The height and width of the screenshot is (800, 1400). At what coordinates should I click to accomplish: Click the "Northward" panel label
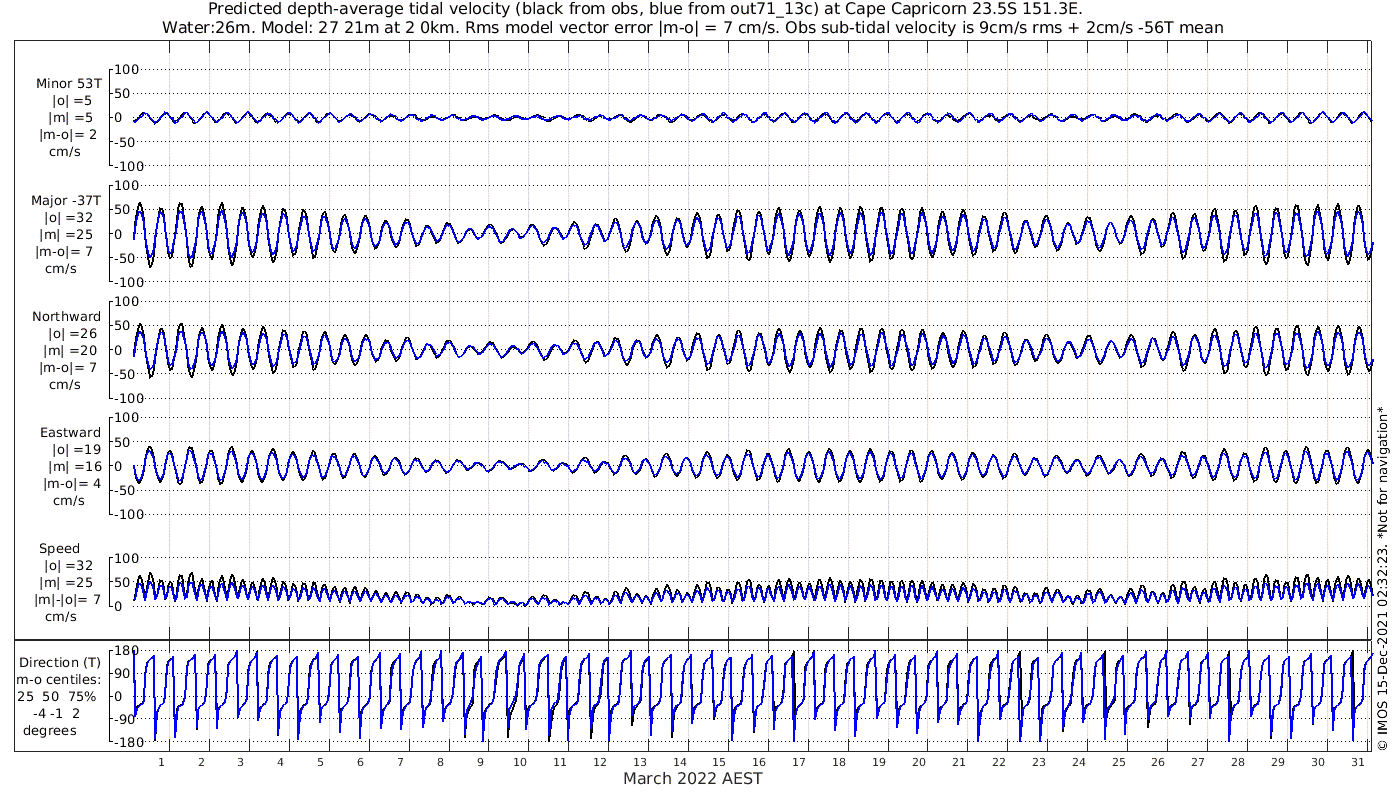[x=66, y=317]
